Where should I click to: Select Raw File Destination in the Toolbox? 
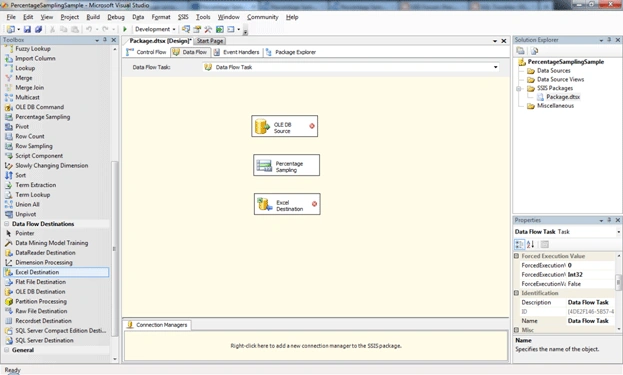click(x=41, y=311)
